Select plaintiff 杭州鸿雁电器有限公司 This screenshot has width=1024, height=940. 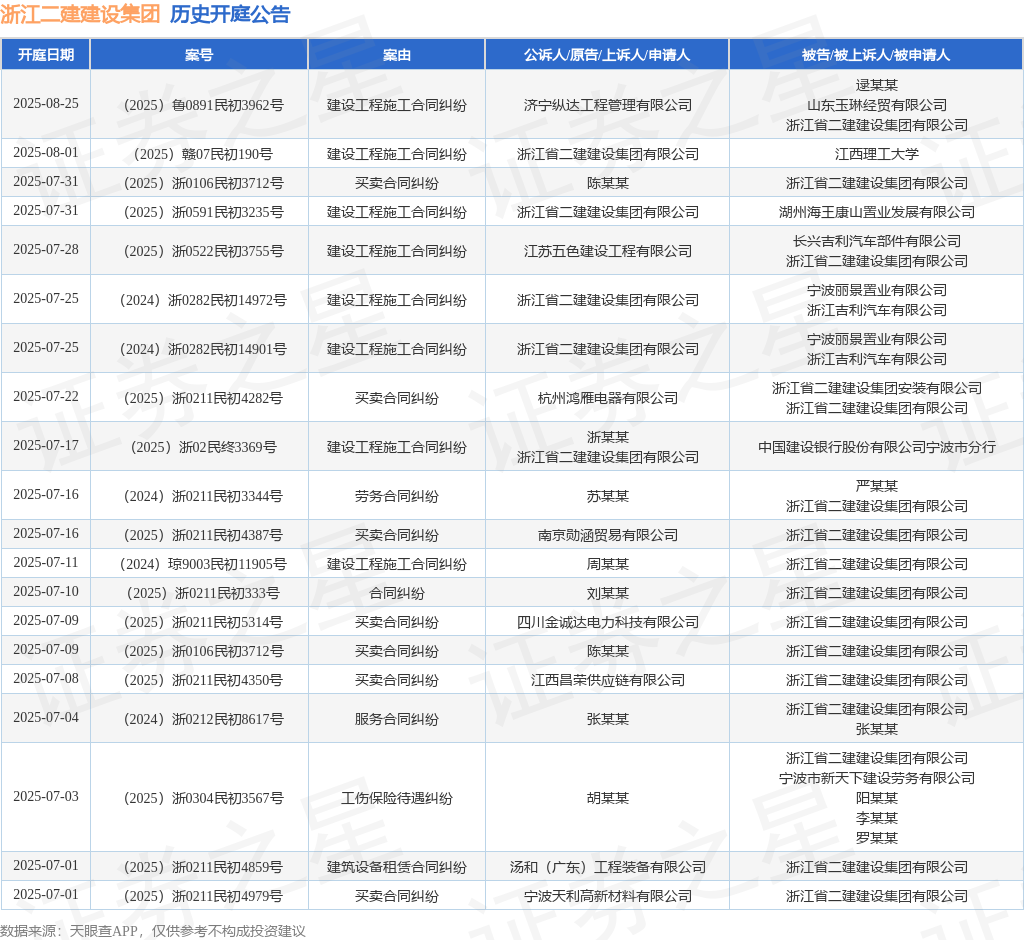[x=607, y=398]
